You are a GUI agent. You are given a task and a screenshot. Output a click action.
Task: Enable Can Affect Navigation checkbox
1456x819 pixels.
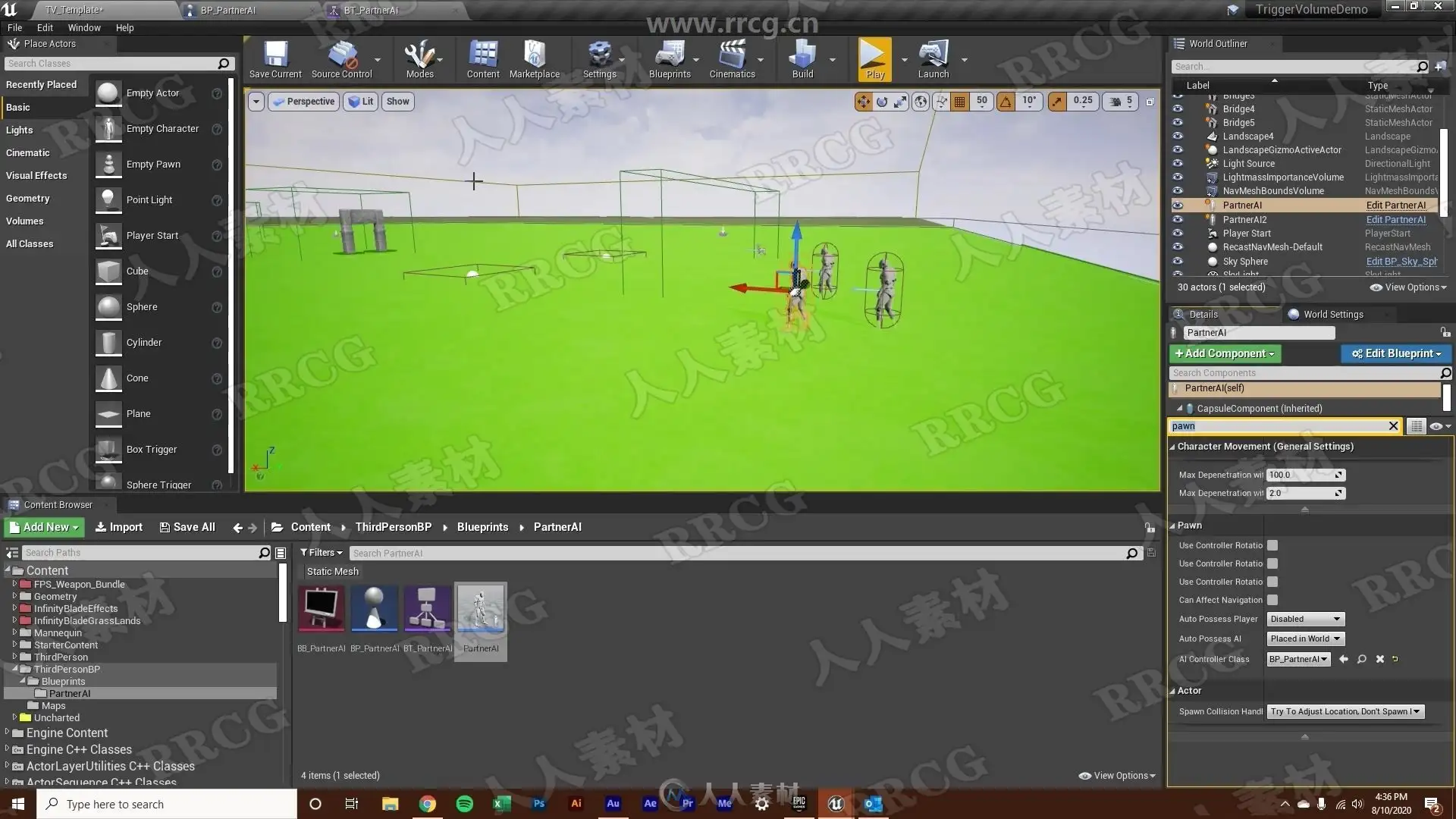[1272, 600]
